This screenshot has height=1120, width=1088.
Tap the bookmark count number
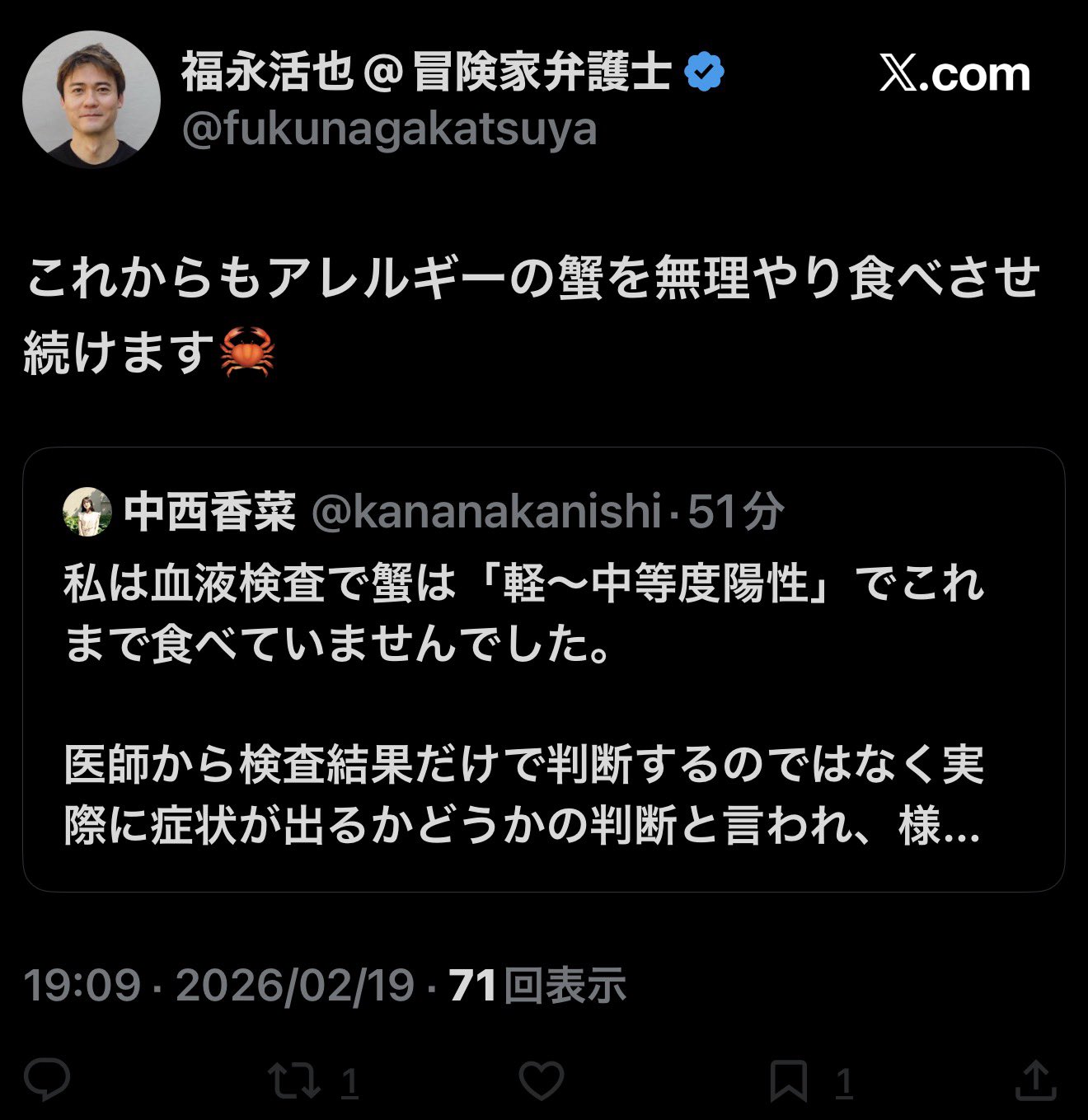(x=843, y=1082)
